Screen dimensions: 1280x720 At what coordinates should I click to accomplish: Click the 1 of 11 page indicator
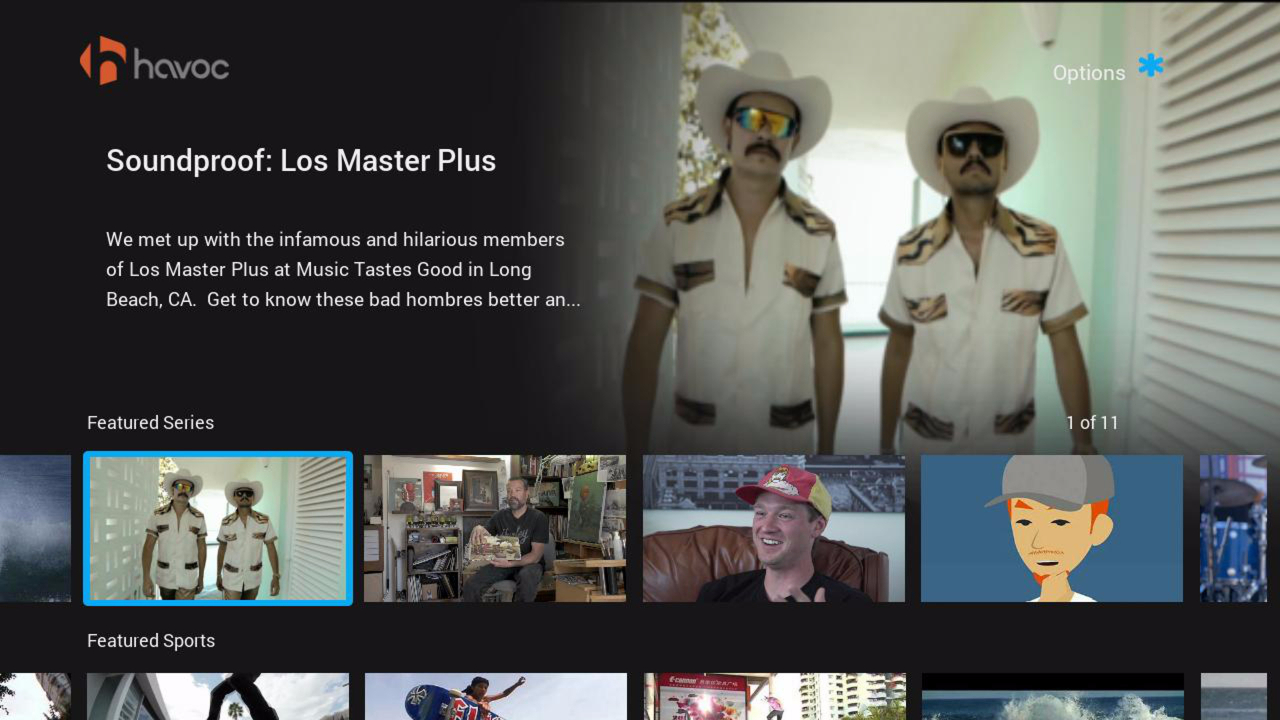[x=1094, y=422]
